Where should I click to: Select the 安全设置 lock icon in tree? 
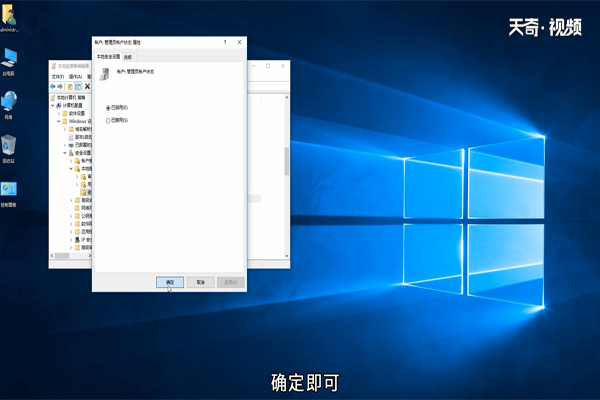tap(71, 153)
